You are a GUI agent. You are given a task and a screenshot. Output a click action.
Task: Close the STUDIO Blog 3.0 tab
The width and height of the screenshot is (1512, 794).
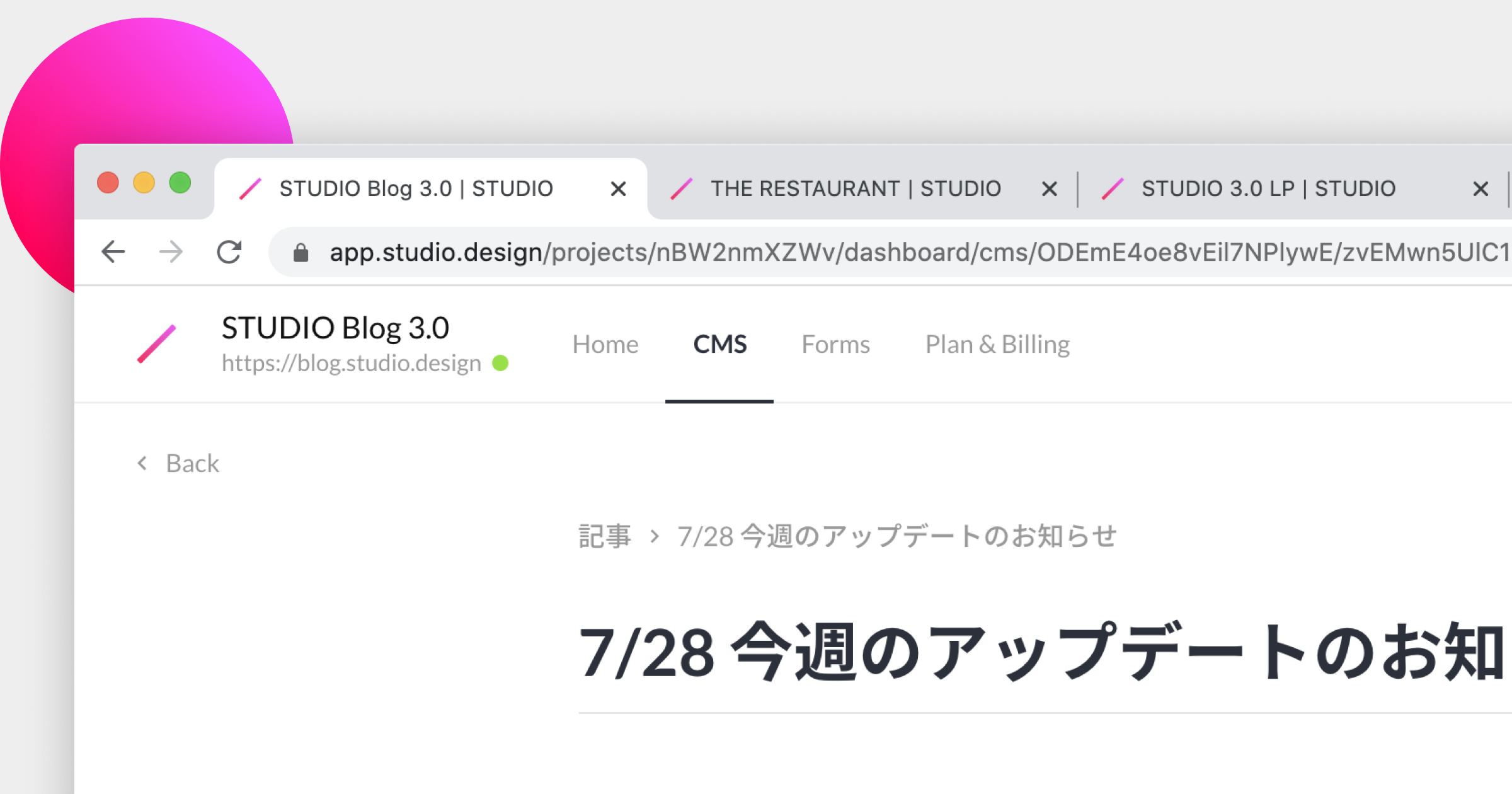coord(619,188)
